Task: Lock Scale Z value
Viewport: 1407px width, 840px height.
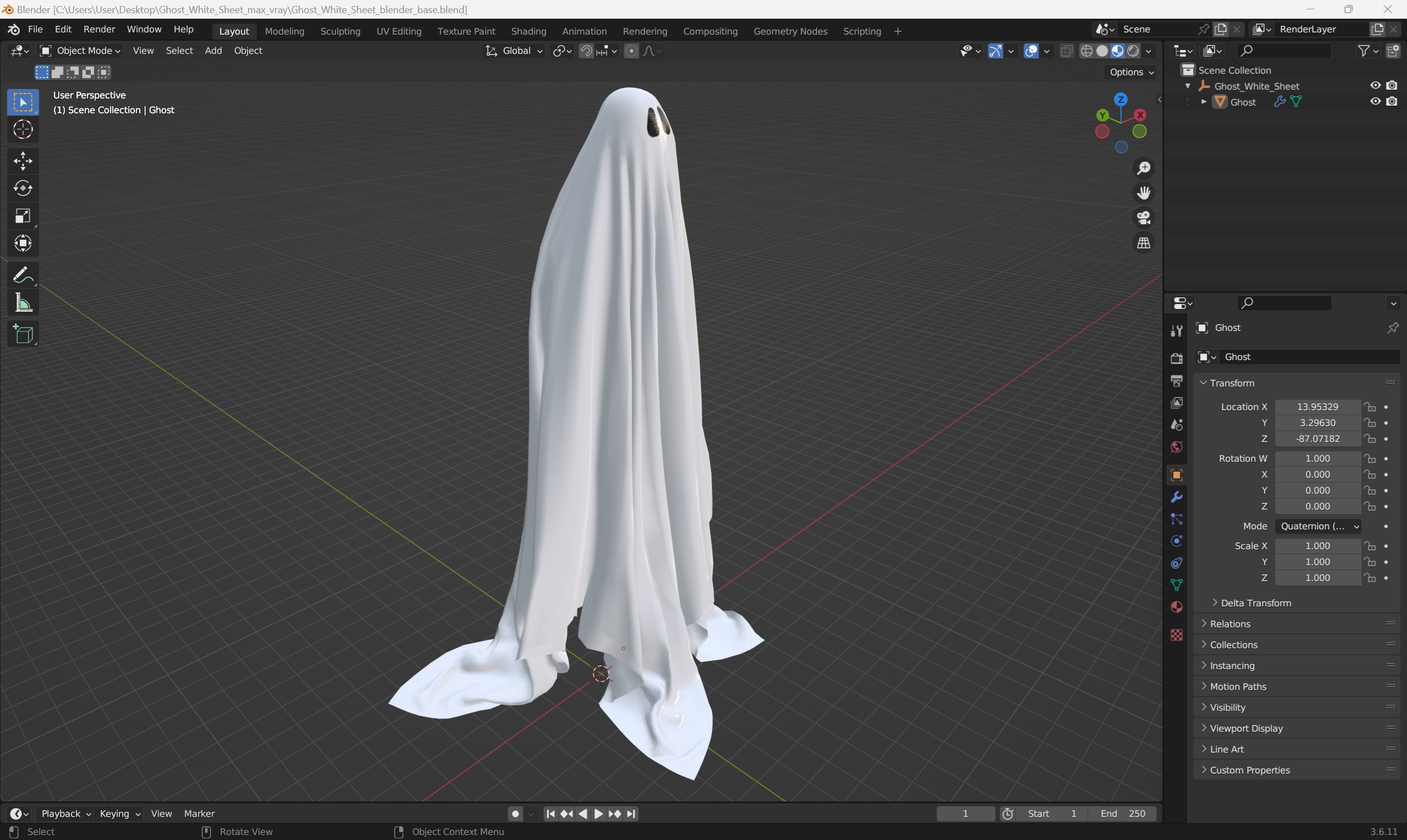Action: tap(1370, 578)
